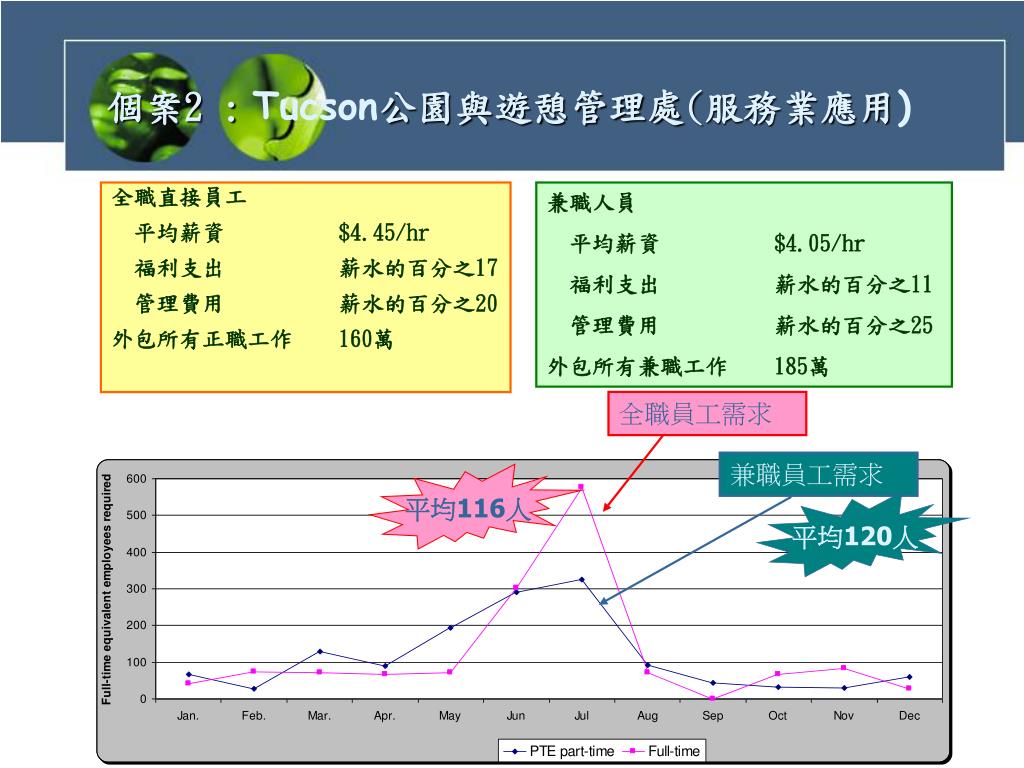Screen dimensions: 1024x768
Task: Click 薪水的百分之11 in the green box
Action: click(x=854, y=284)
